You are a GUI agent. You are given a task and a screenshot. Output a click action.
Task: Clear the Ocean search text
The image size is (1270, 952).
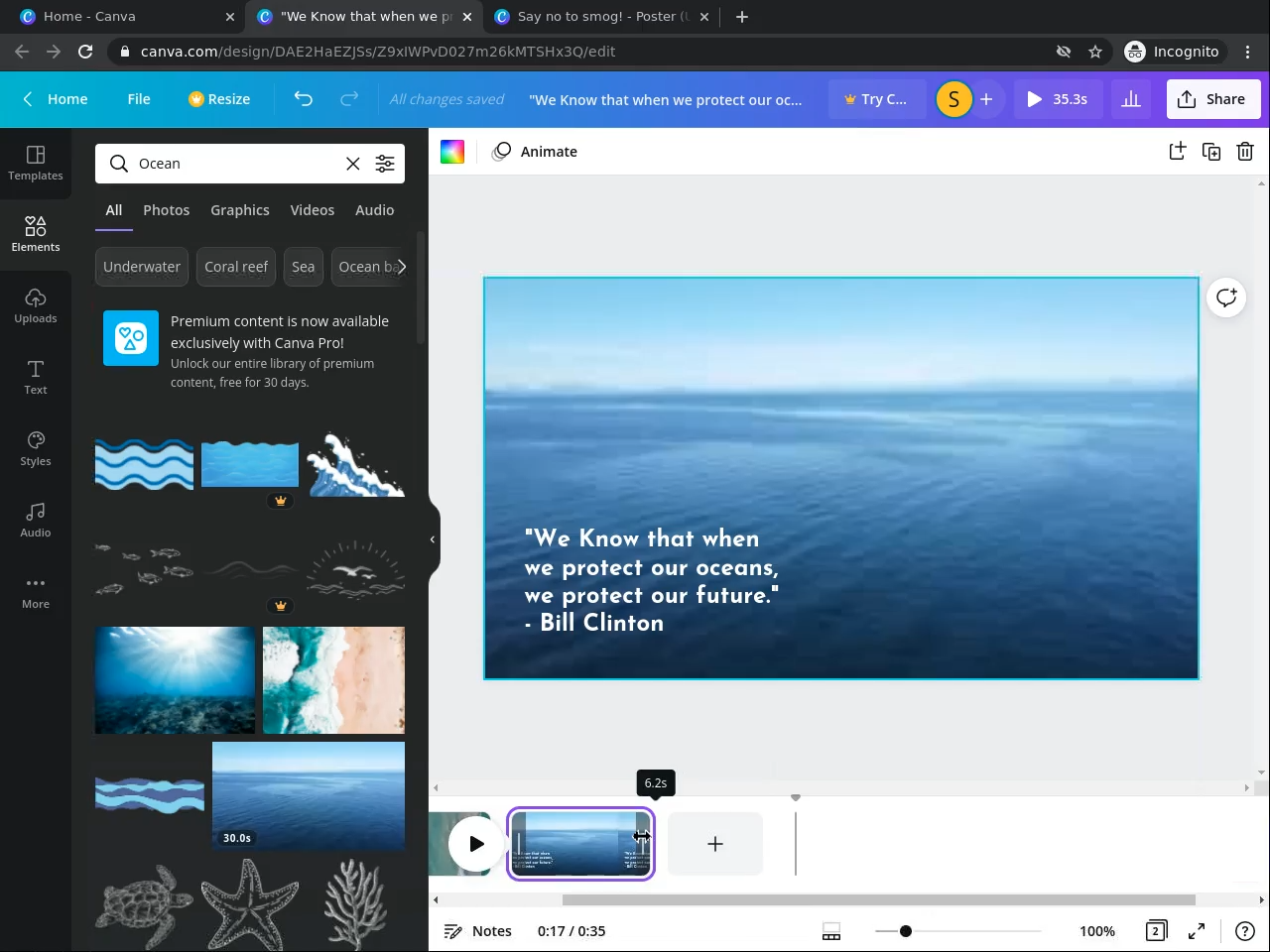pos(352,164)
